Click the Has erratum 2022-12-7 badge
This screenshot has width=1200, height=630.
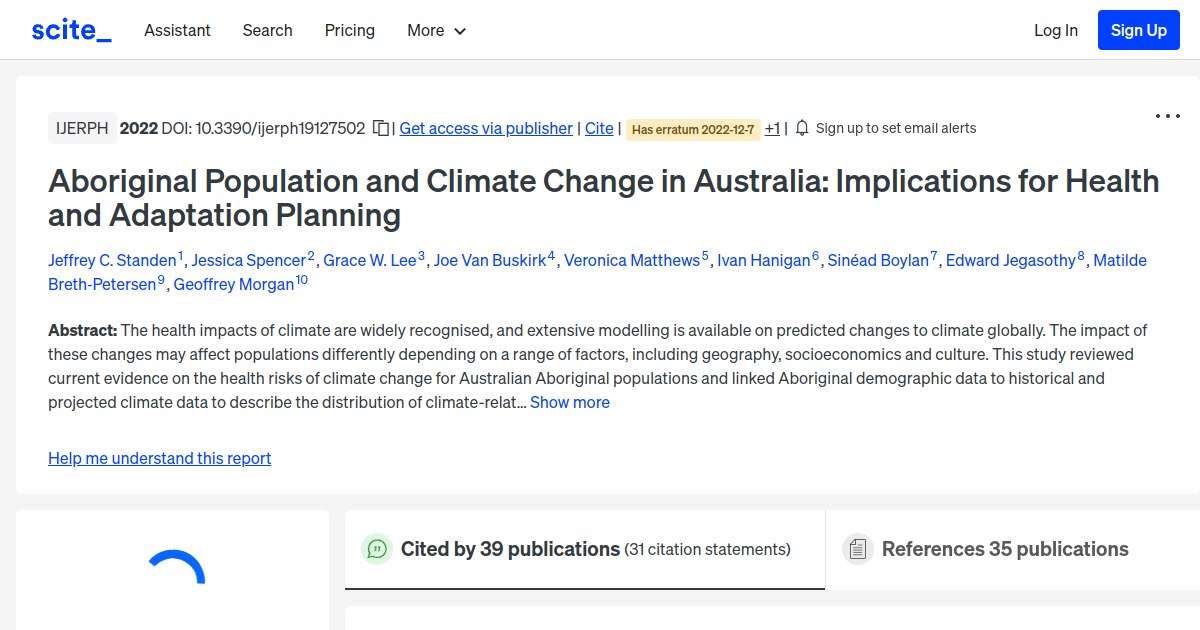point(692,130)
